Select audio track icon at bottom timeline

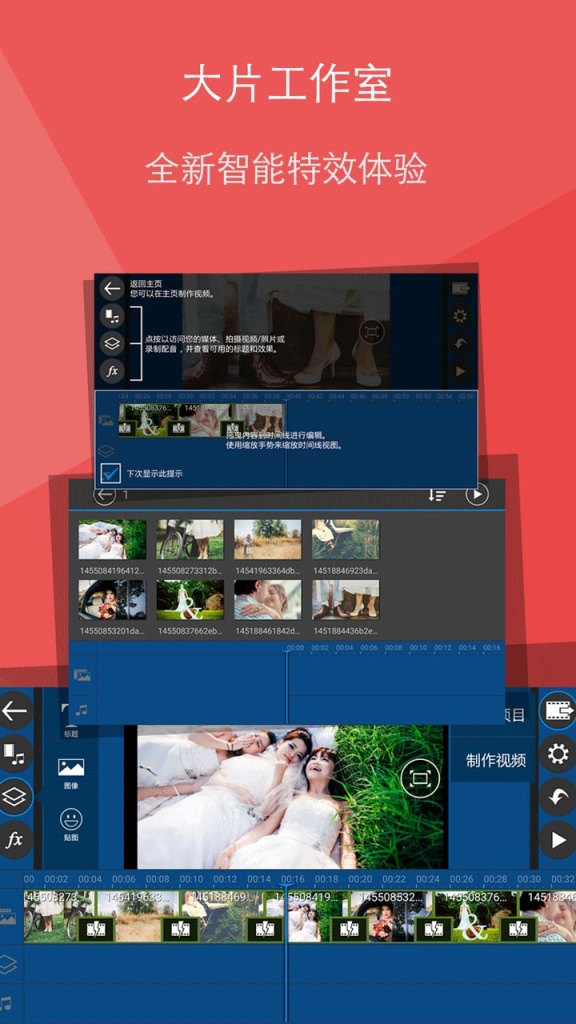[7, 1003]
